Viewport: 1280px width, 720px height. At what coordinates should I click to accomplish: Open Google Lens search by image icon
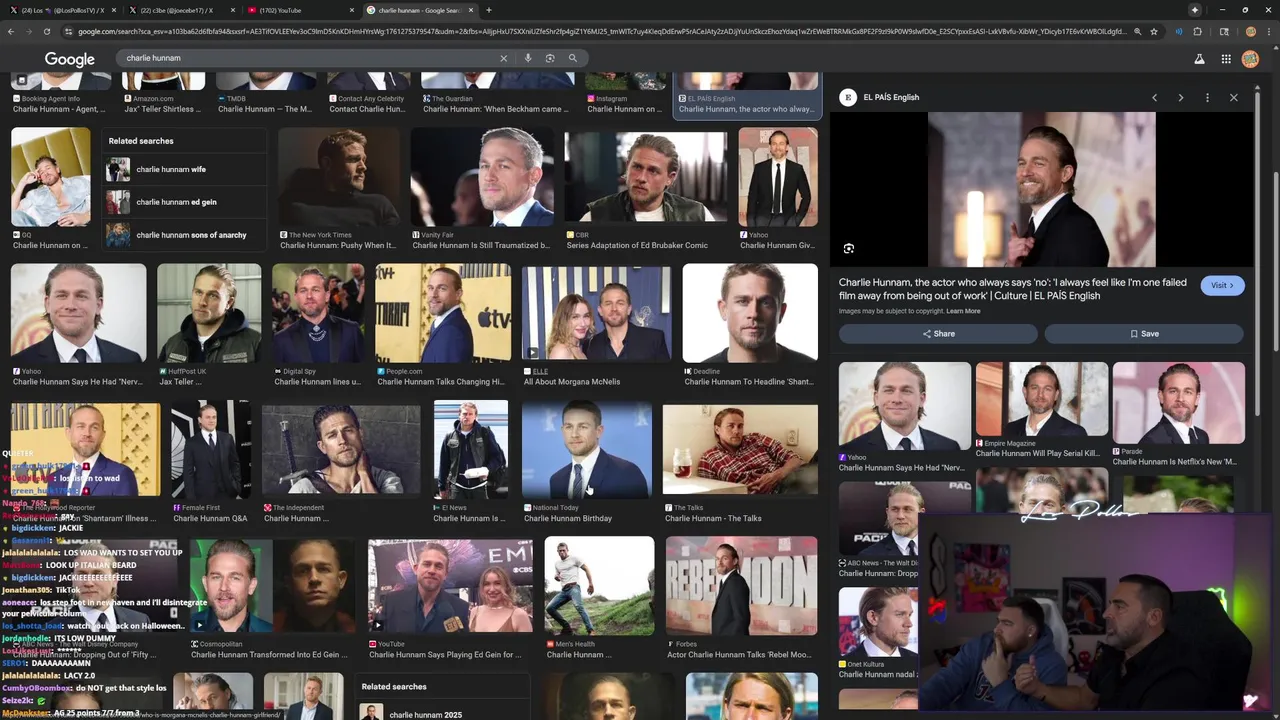[x=550, y=58]
